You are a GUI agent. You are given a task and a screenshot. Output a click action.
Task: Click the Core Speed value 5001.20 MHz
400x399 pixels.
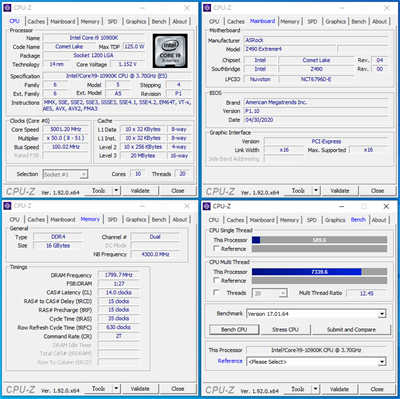(x=66, y=129)
